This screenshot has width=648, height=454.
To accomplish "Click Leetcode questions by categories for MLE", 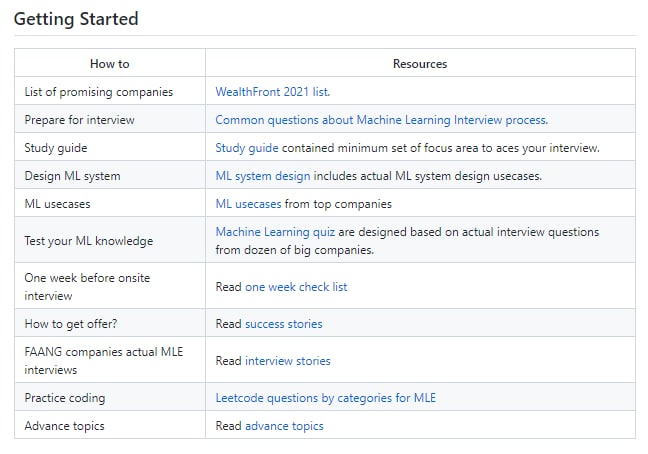I will (325, 397).
